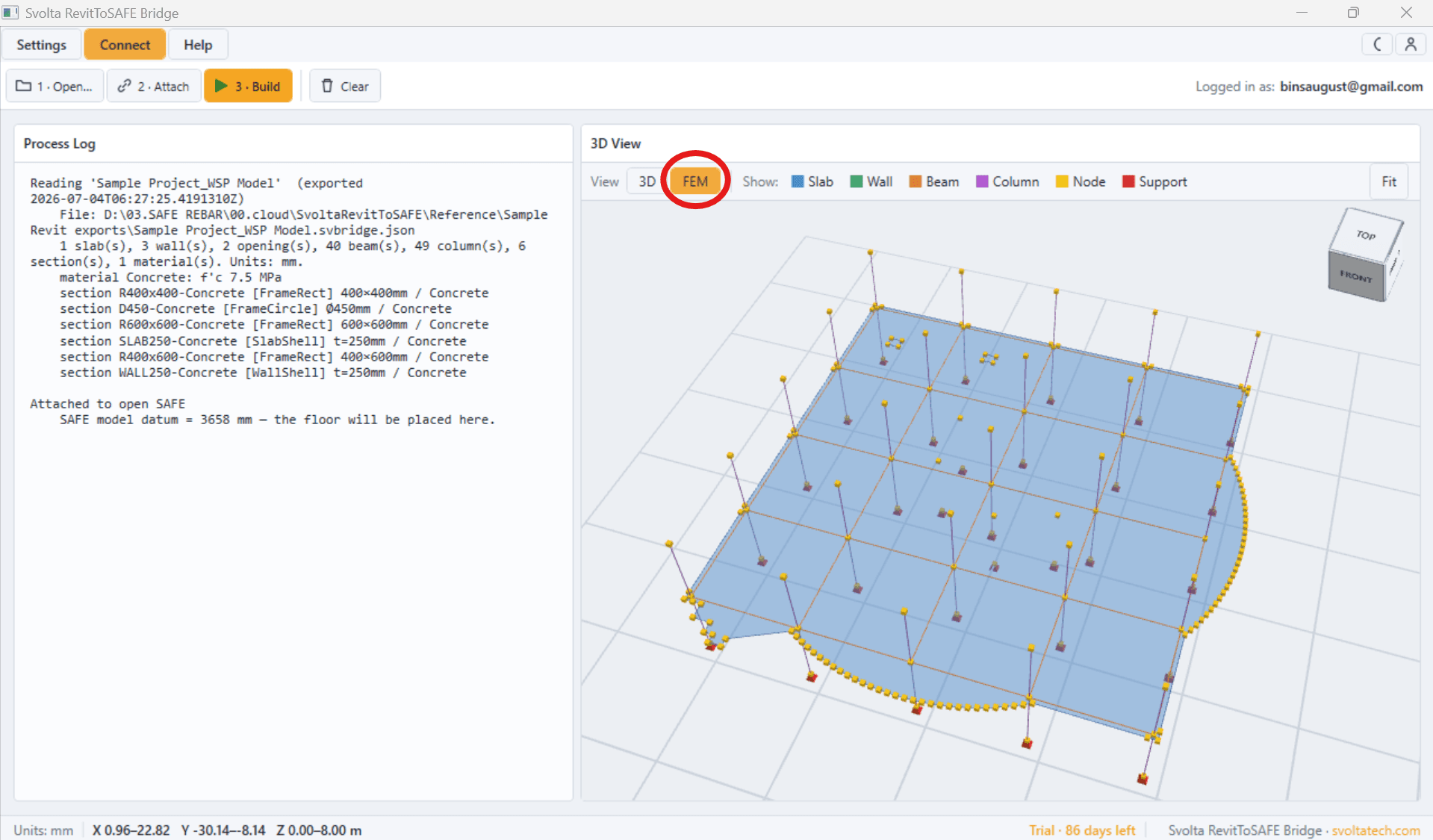Click the trash icon on Clear button

tap(327, 86)
